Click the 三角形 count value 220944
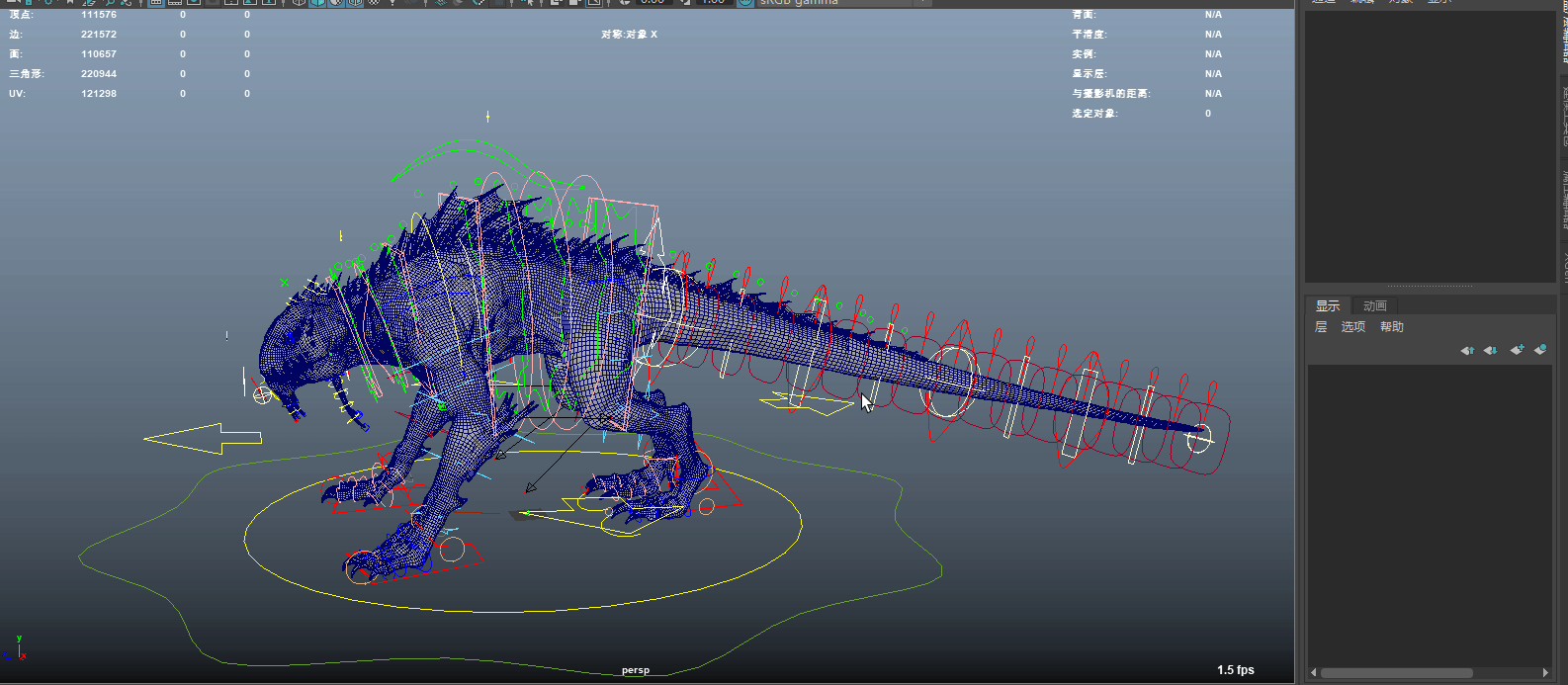The width and height of the screenshot is (1568, 685). click(x=99, y=74)
